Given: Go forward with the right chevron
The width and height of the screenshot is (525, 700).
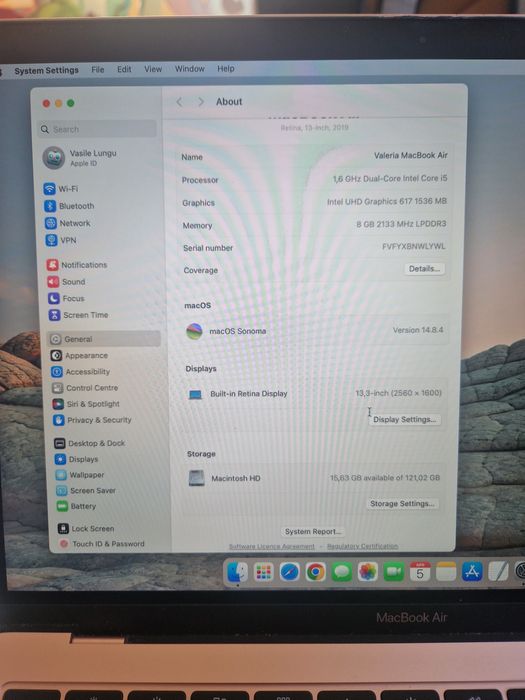Looking at the screenshot, I should point(200,102).
